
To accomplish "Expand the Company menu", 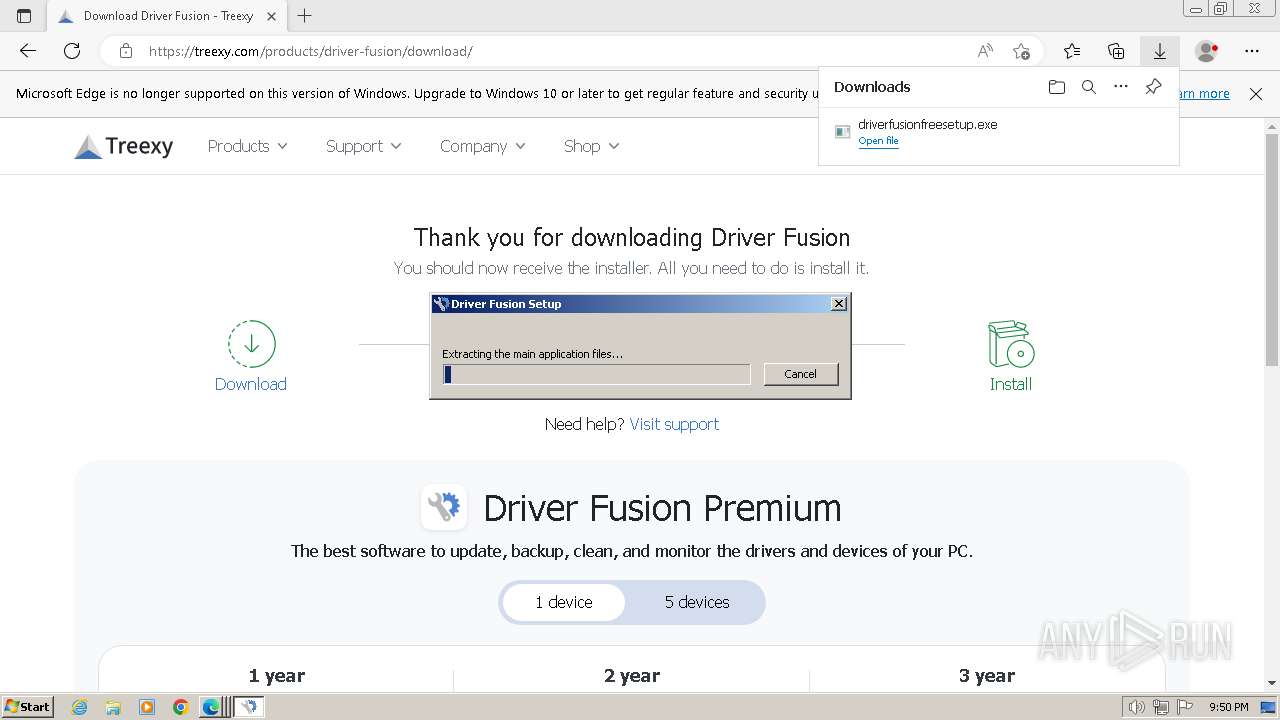I will (x=483, y=146).
